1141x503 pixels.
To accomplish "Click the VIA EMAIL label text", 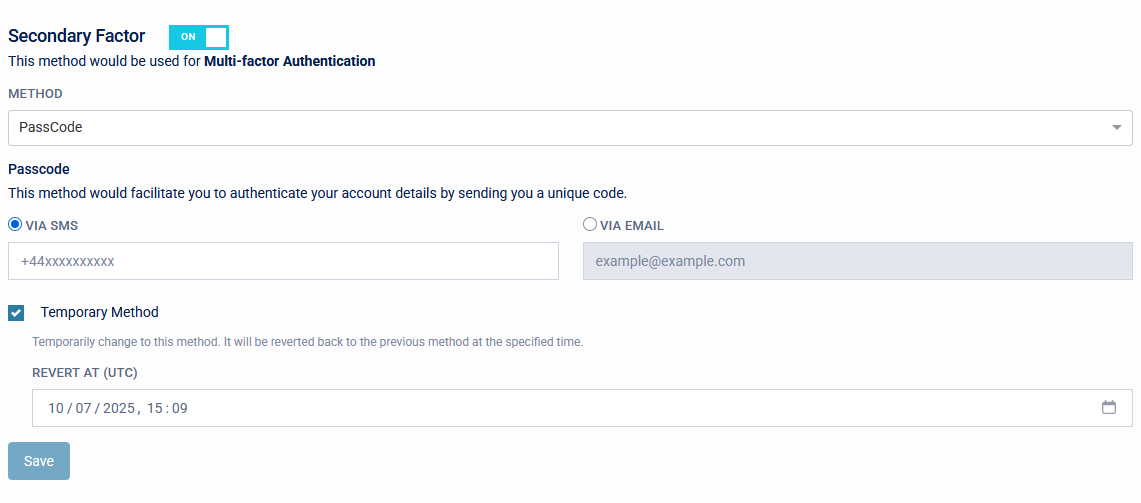I will 631,226.
